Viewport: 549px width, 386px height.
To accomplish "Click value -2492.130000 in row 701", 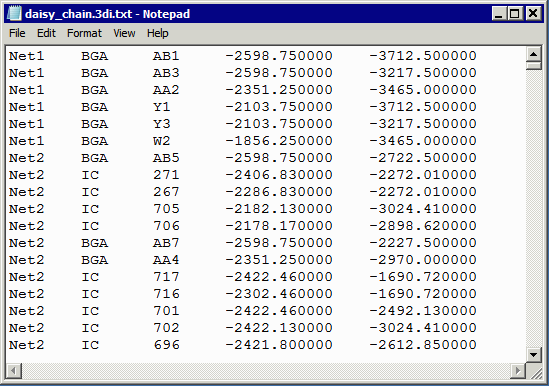I will click(x=423, y=311).
